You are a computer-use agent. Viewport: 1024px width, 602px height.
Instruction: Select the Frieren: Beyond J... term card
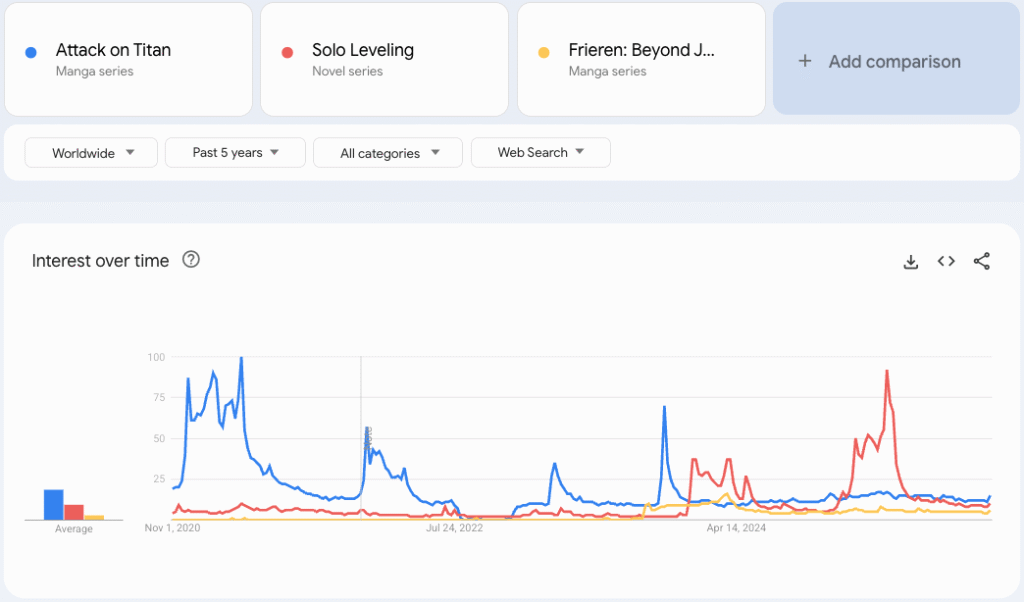tap(641, 59)
